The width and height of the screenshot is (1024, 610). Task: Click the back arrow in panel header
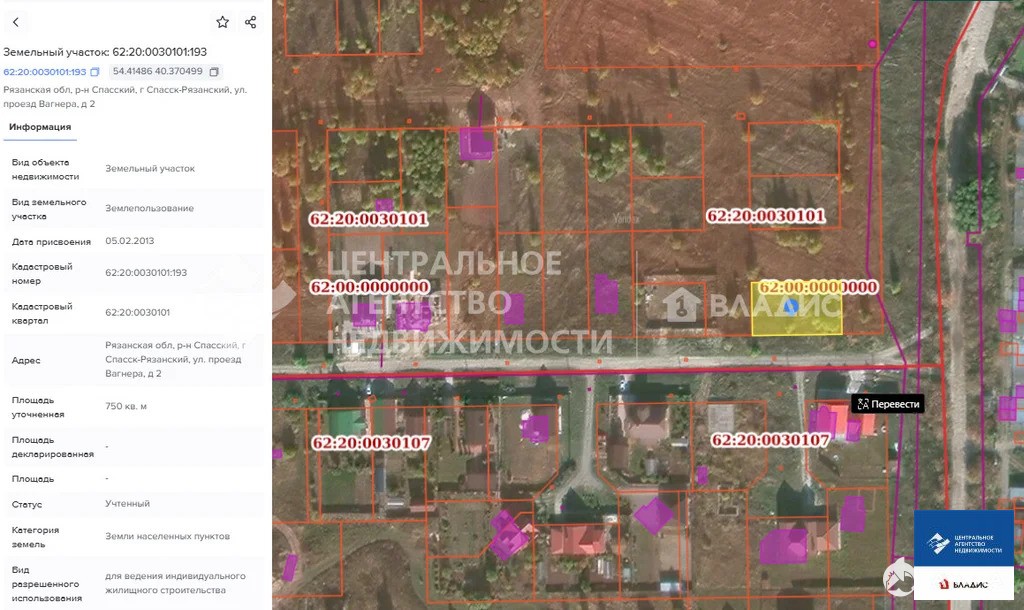coord(15,22)
